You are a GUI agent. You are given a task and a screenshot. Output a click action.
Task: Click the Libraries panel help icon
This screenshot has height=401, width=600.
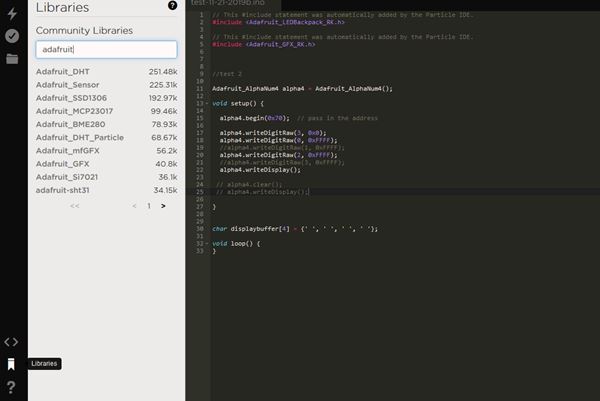point(173,5)
